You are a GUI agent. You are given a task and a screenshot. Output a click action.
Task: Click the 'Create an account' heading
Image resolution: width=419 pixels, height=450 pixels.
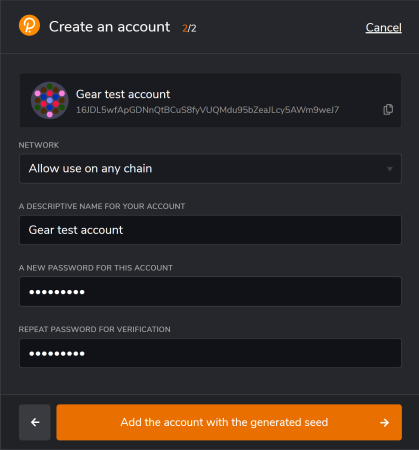110,27
